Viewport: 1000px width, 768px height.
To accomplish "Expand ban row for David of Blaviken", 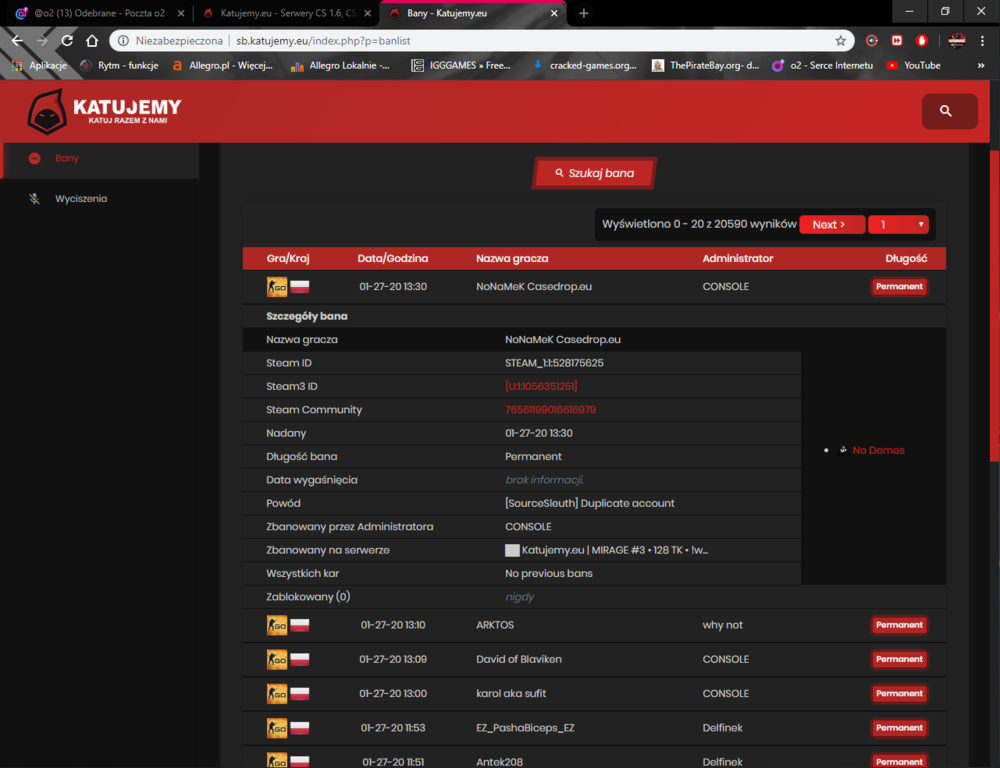I will [x=594, y=659].
